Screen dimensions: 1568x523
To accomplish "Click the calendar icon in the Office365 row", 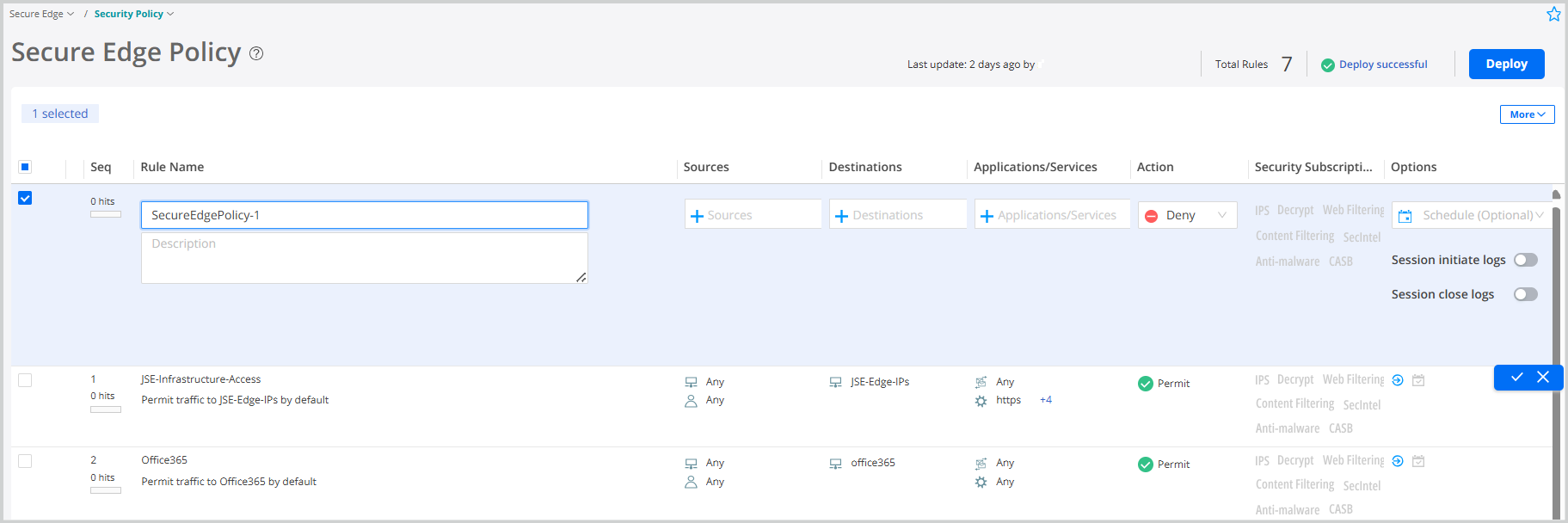I will 1418,461.
